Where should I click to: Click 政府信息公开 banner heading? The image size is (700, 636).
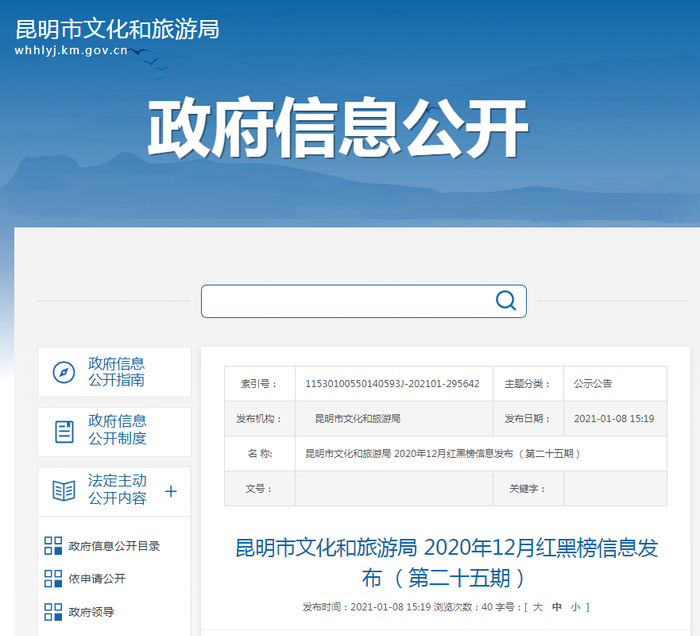click(338, 128)
